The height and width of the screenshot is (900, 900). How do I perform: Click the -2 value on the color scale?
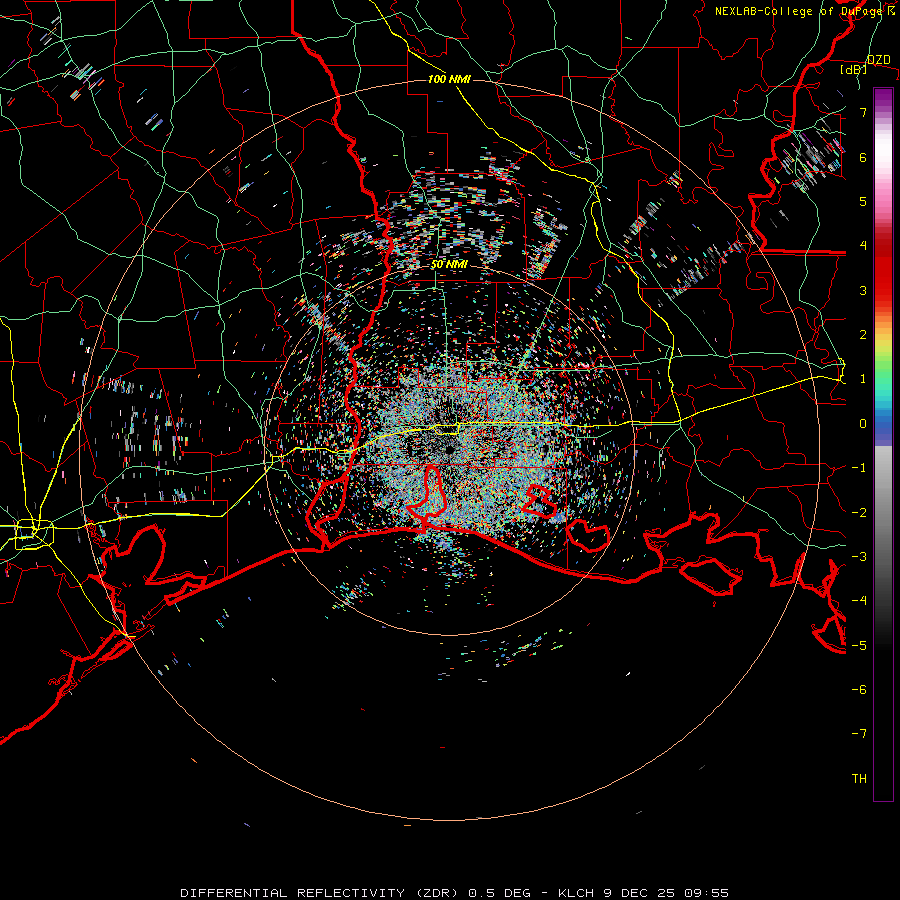[859, 513]
